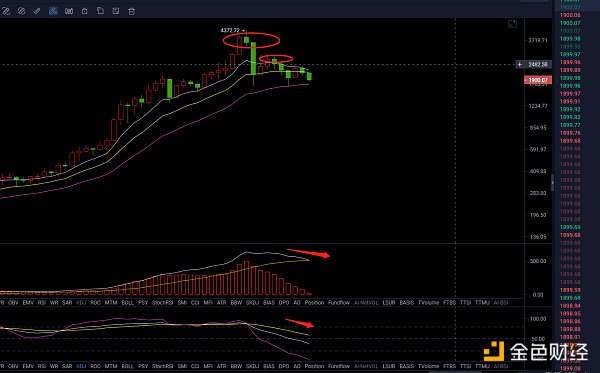Select the second diagonal line drawing tool
This screenshot has width=600, height=373.
pos(21,11)
